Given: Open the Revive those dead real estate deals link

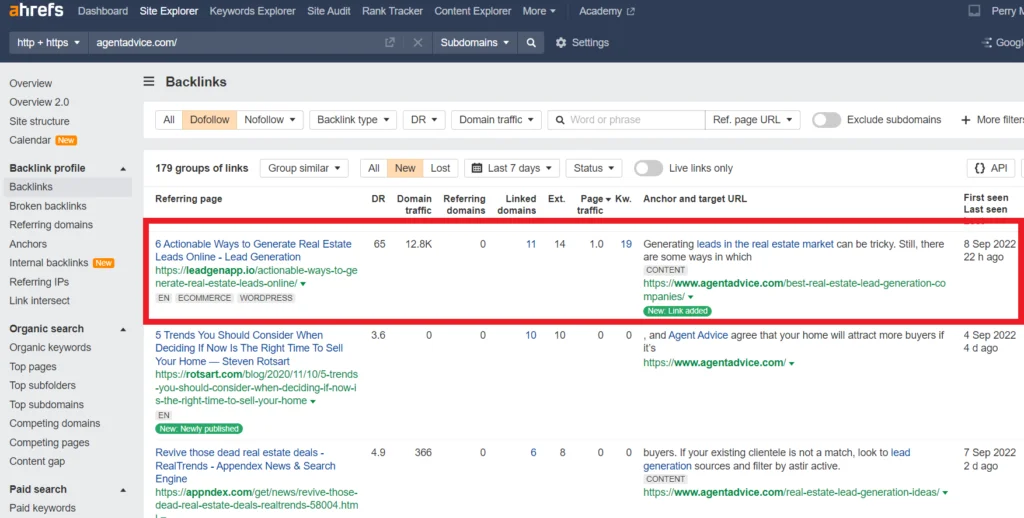Looking at the screenshot, I should (x=246, y=466).
